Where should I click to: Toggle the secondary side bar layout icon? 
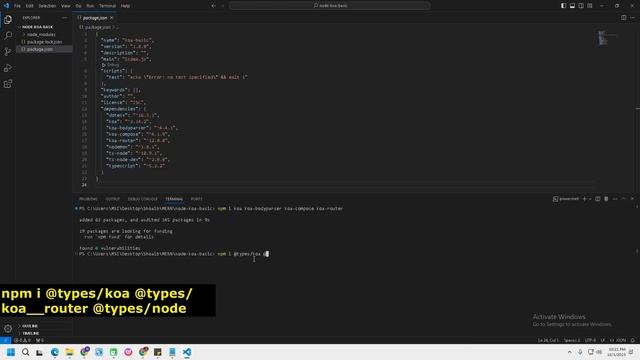(x=581, y=6)
